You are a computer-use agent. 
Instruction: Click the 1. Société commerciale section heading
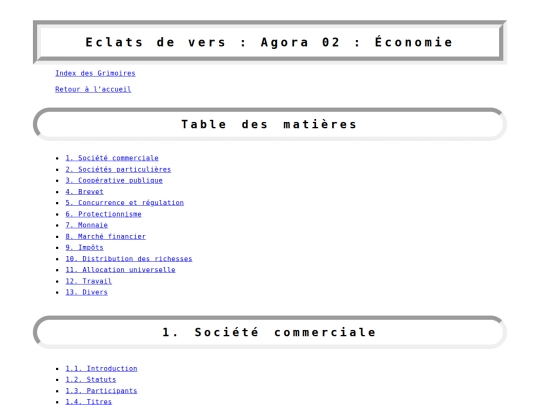point(270,332)
